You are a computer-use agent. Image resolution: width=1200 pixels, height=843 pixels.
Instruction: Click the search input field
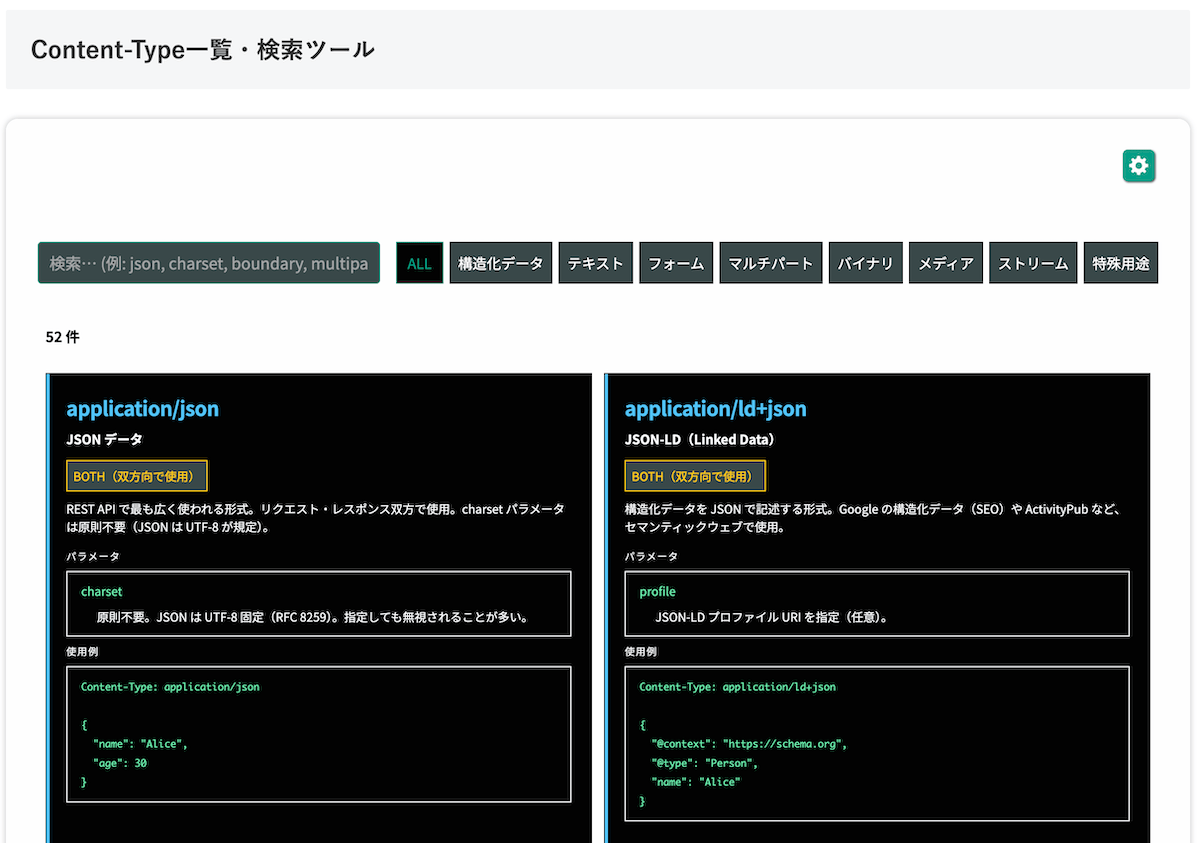coord(208,262)
